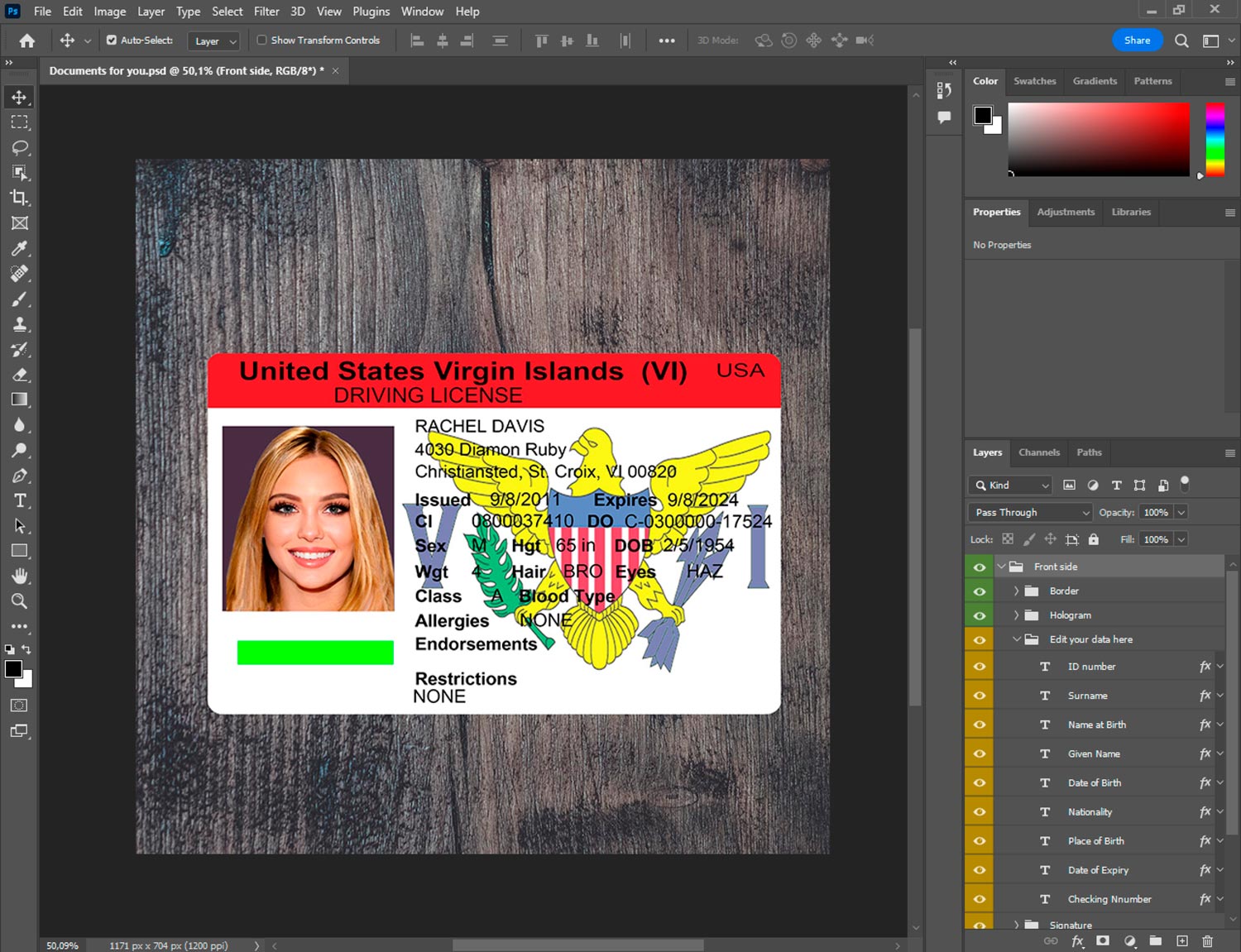Select the Horizontal Type tool
Image resolution: width=1241 pixels, height=952 pixels.
(x=20, y=500)
